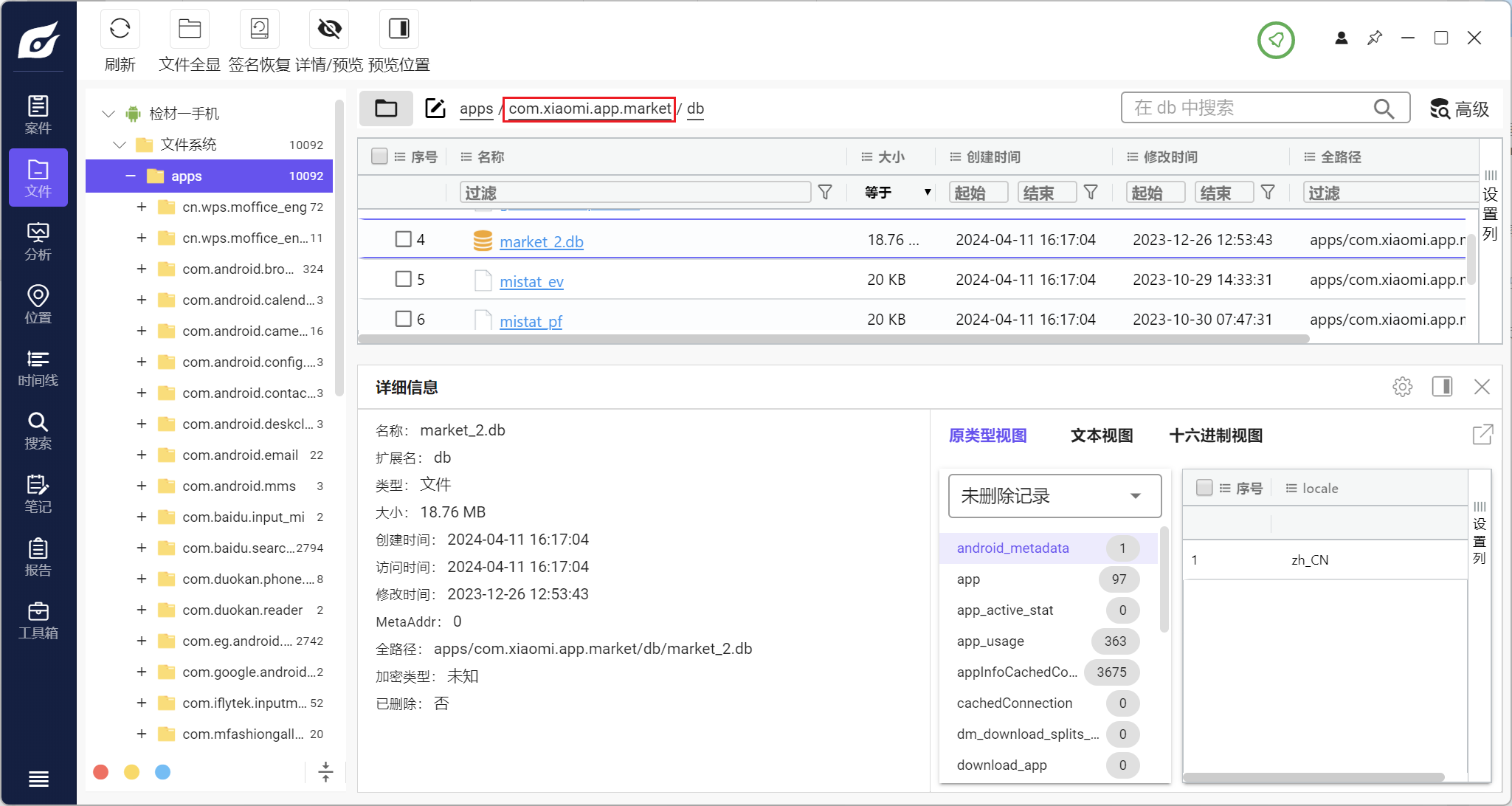This screenshot has height=806, width=1512.
Task: Open the mistat_ev file link
Action: click(531, 282)
